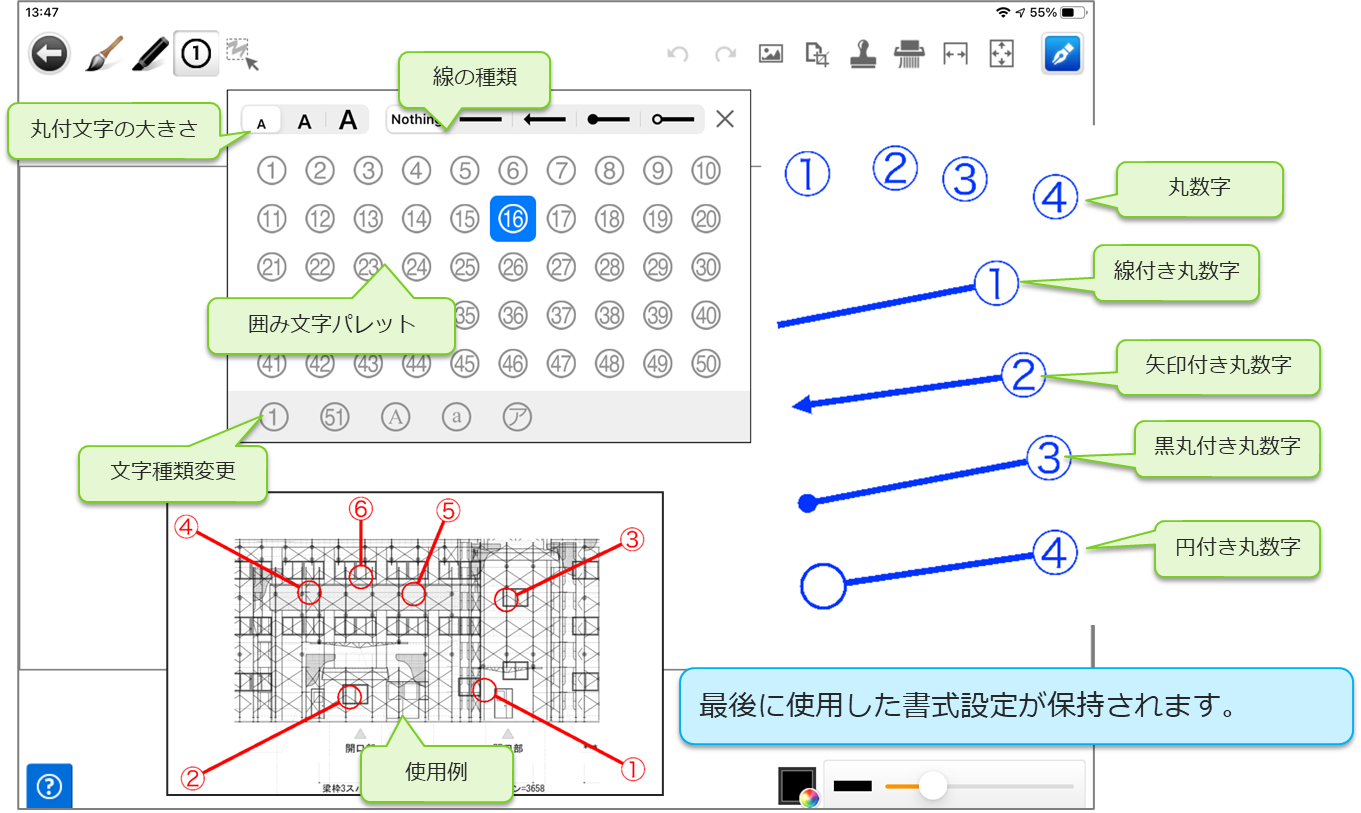Choose the circled number stamp tool

[196, 54]
